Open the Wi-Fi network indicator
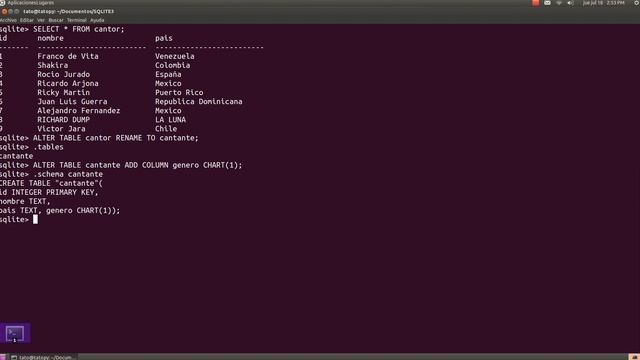 tap(559, 3)
